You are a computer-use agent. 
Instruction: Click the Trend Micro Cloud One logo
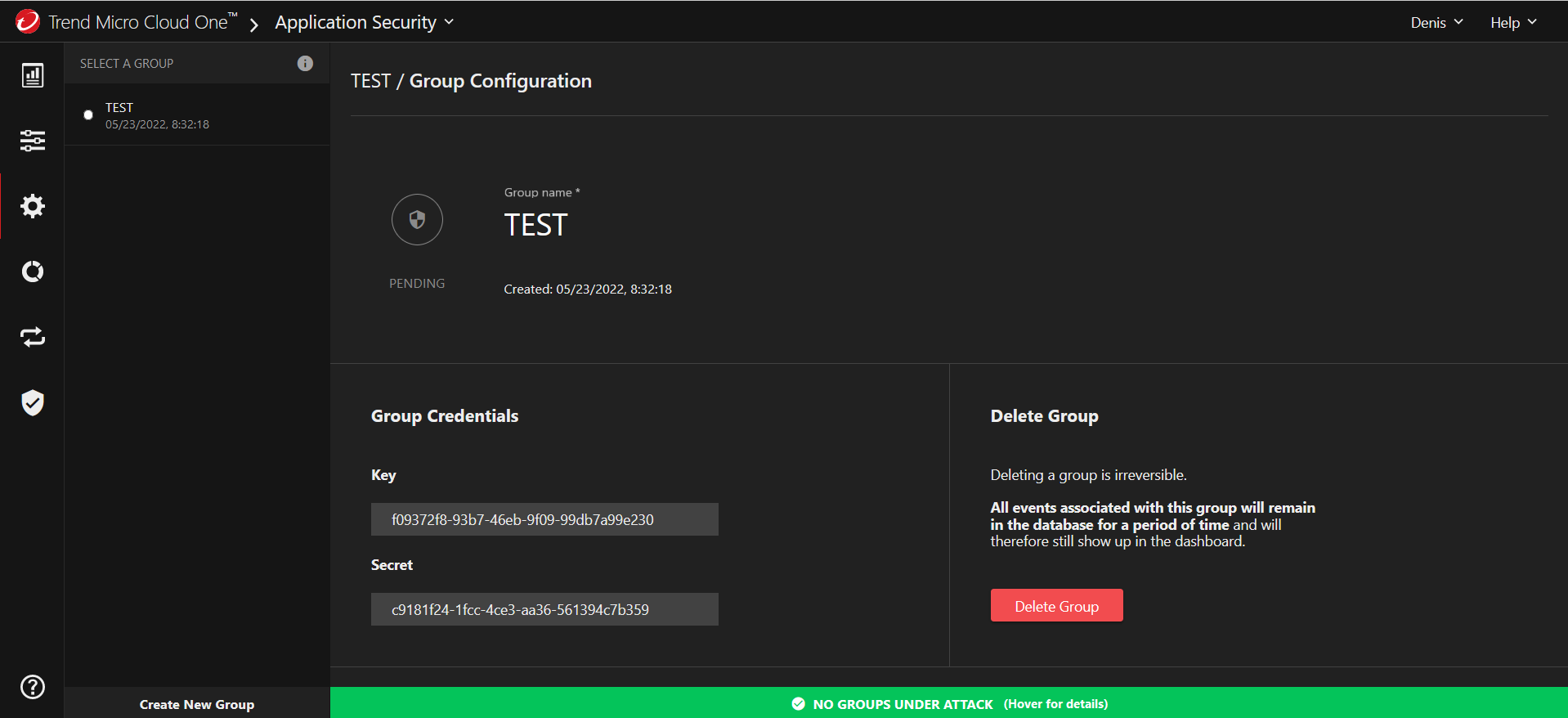pos(28,22)
